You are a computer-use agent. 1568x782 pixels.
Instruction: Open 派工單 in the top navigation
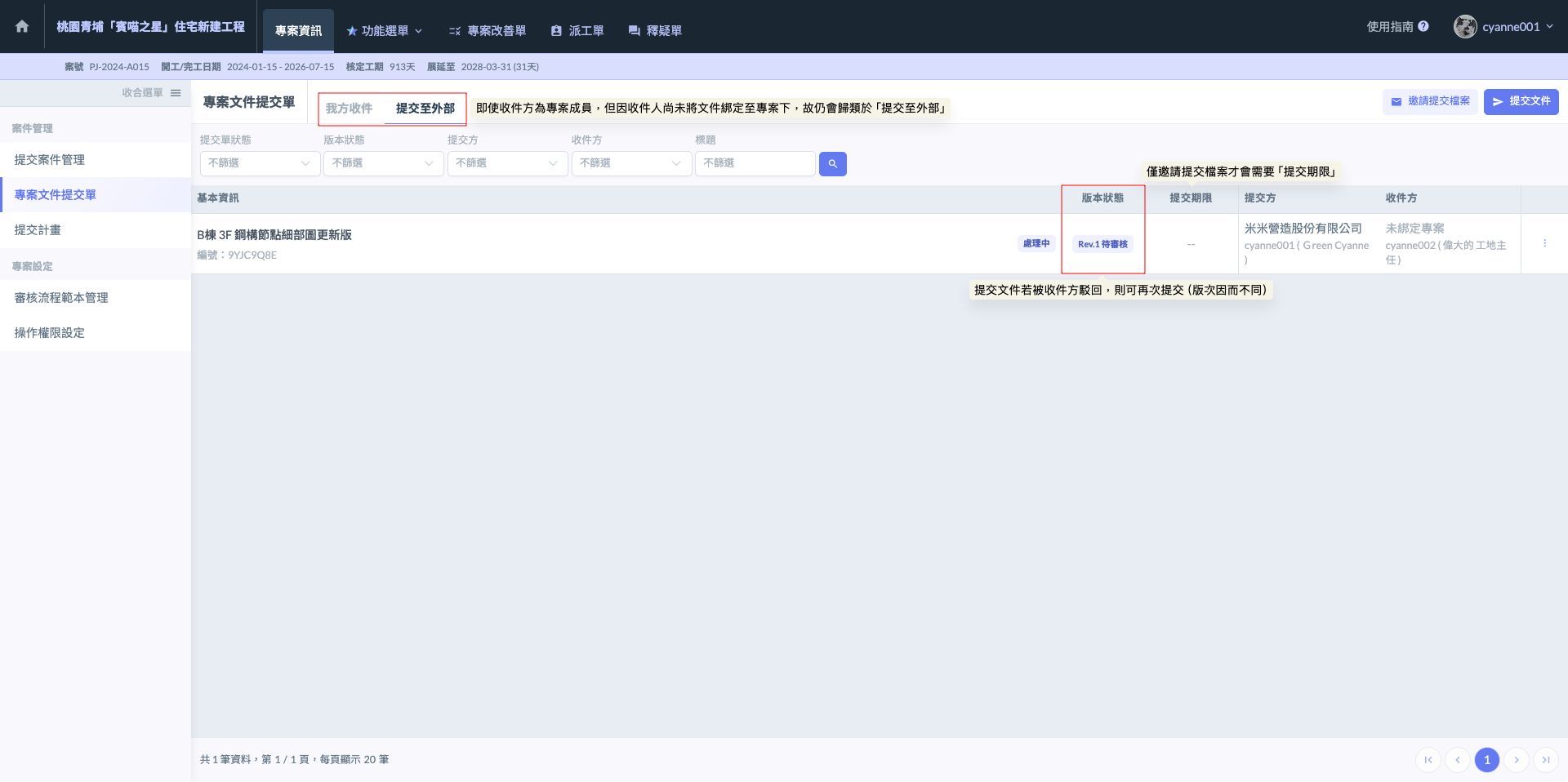point(577,31)
